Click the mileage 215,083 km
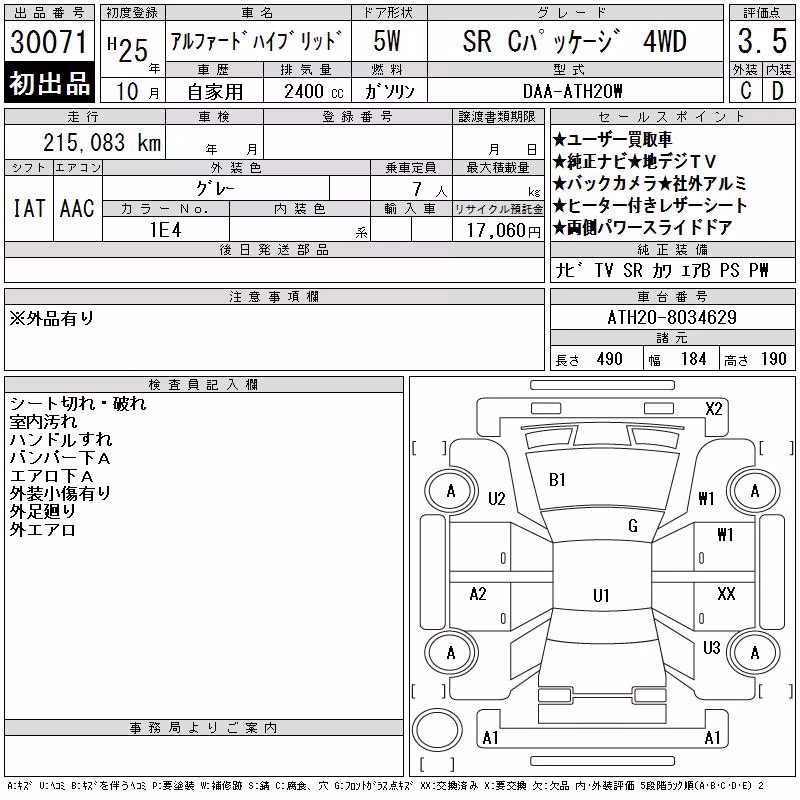Image resolution: width=800 pixels, height=800 pixels. point(102,143)
